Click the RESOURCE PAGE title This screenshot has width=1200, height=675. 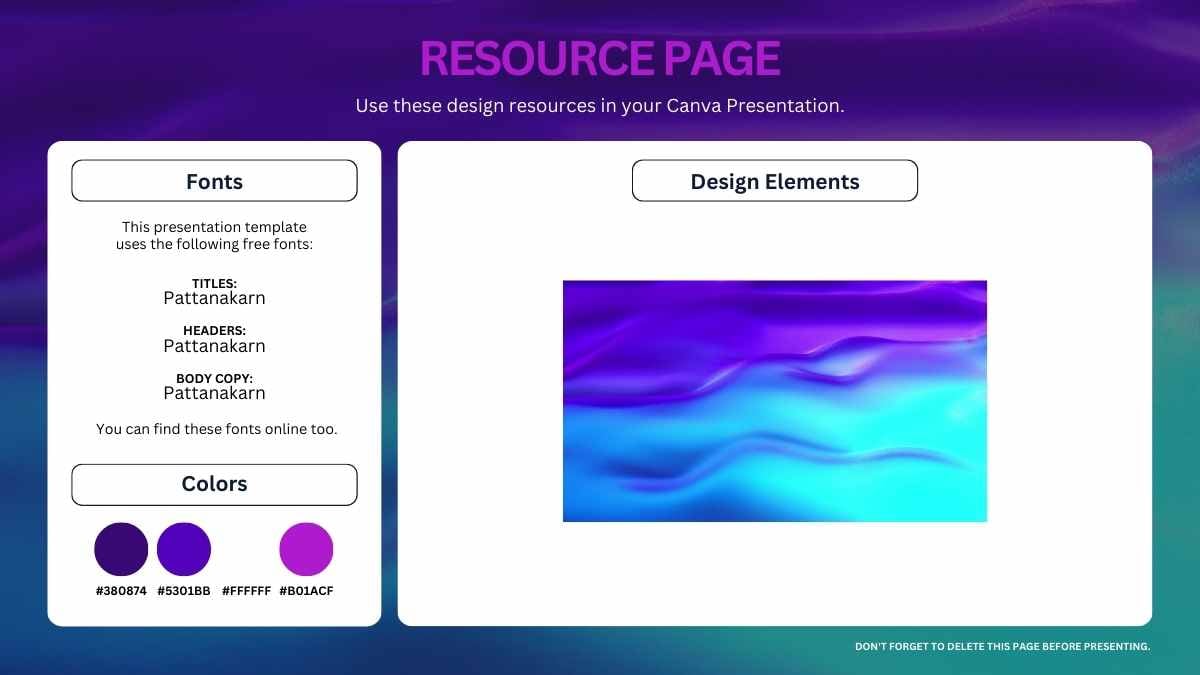pos(600,59)
